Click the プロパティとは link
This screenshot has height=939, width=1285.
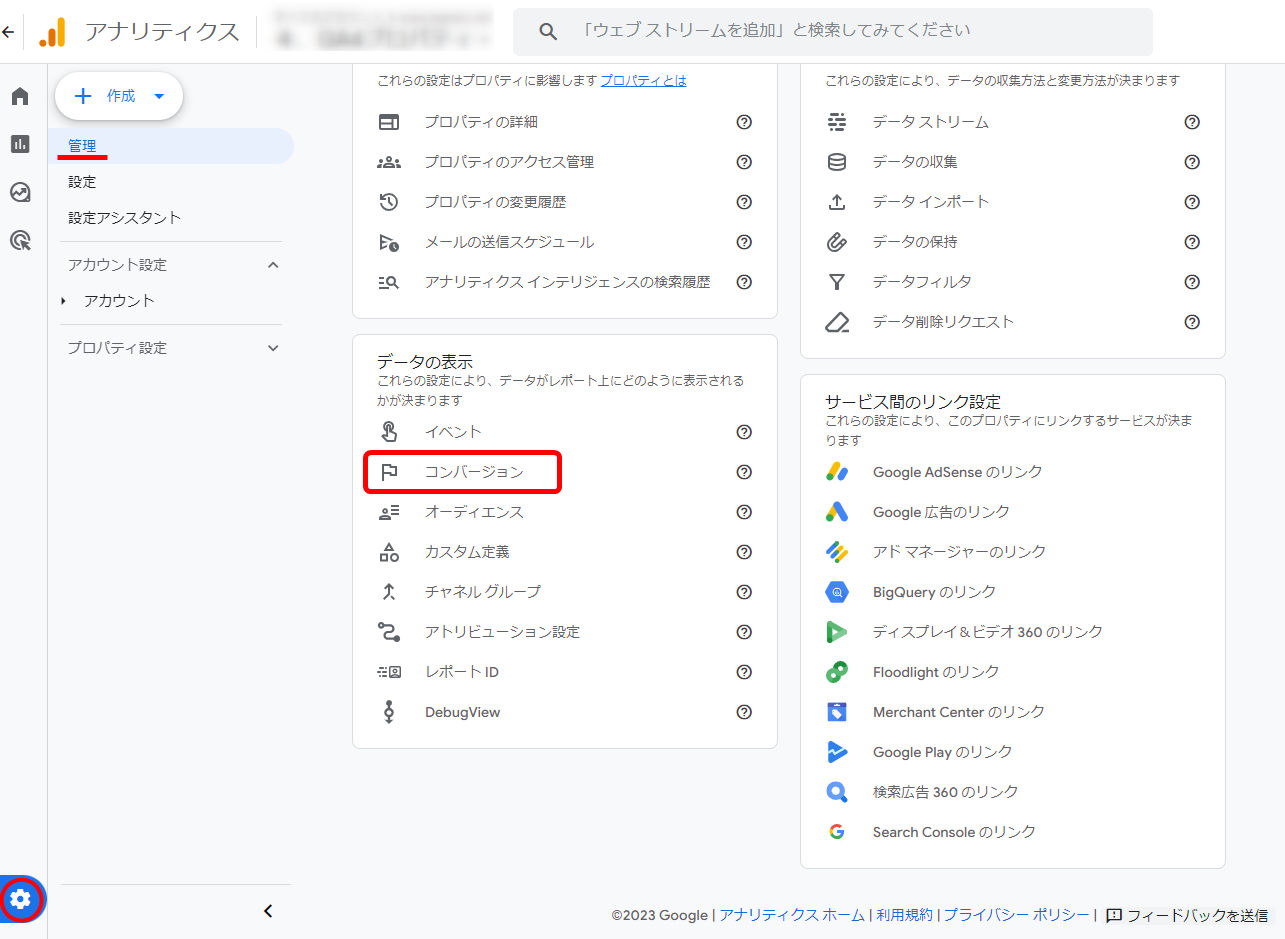643,80
